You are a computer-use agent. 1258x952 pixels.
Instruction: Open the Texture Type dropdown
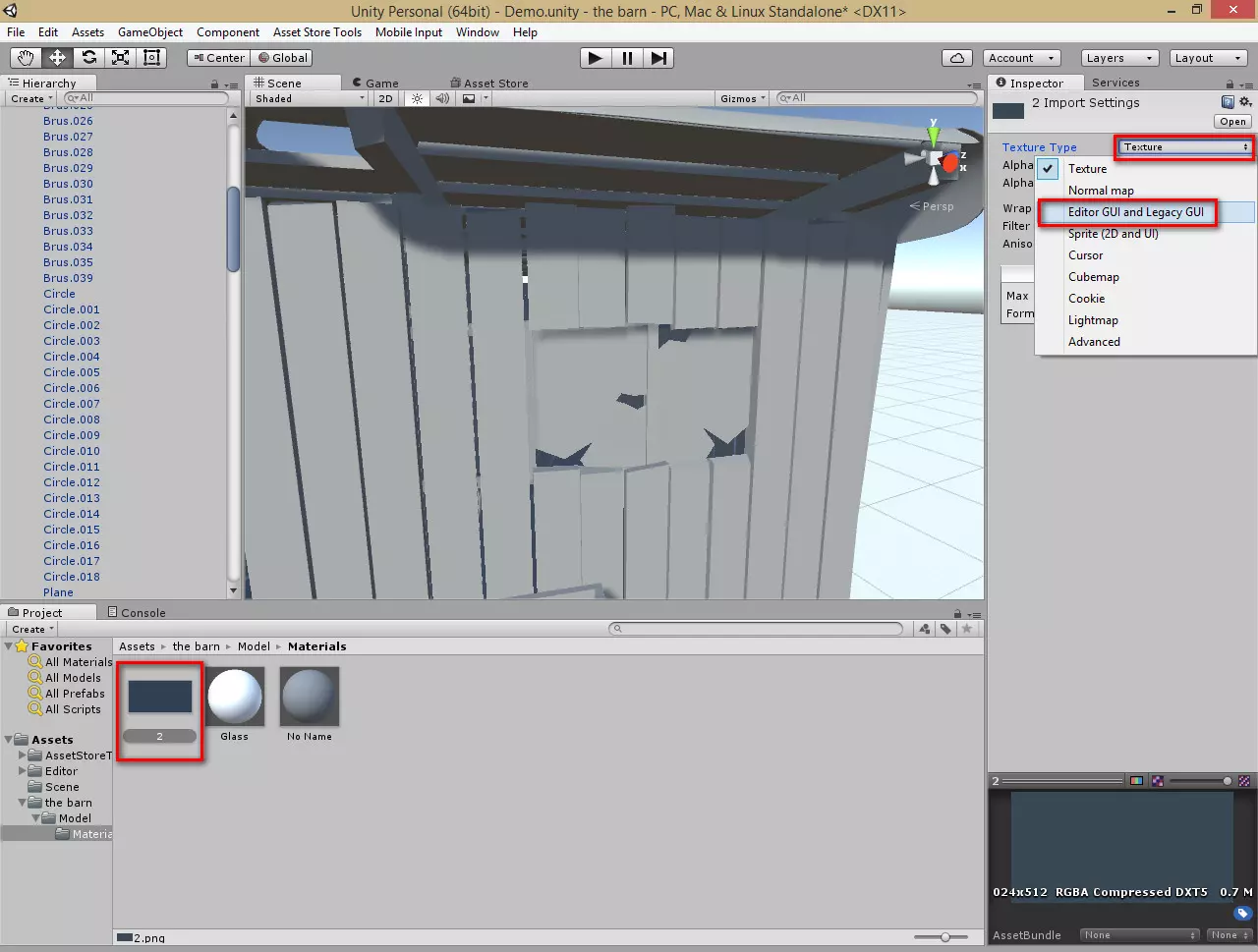tap(1184, 147)
